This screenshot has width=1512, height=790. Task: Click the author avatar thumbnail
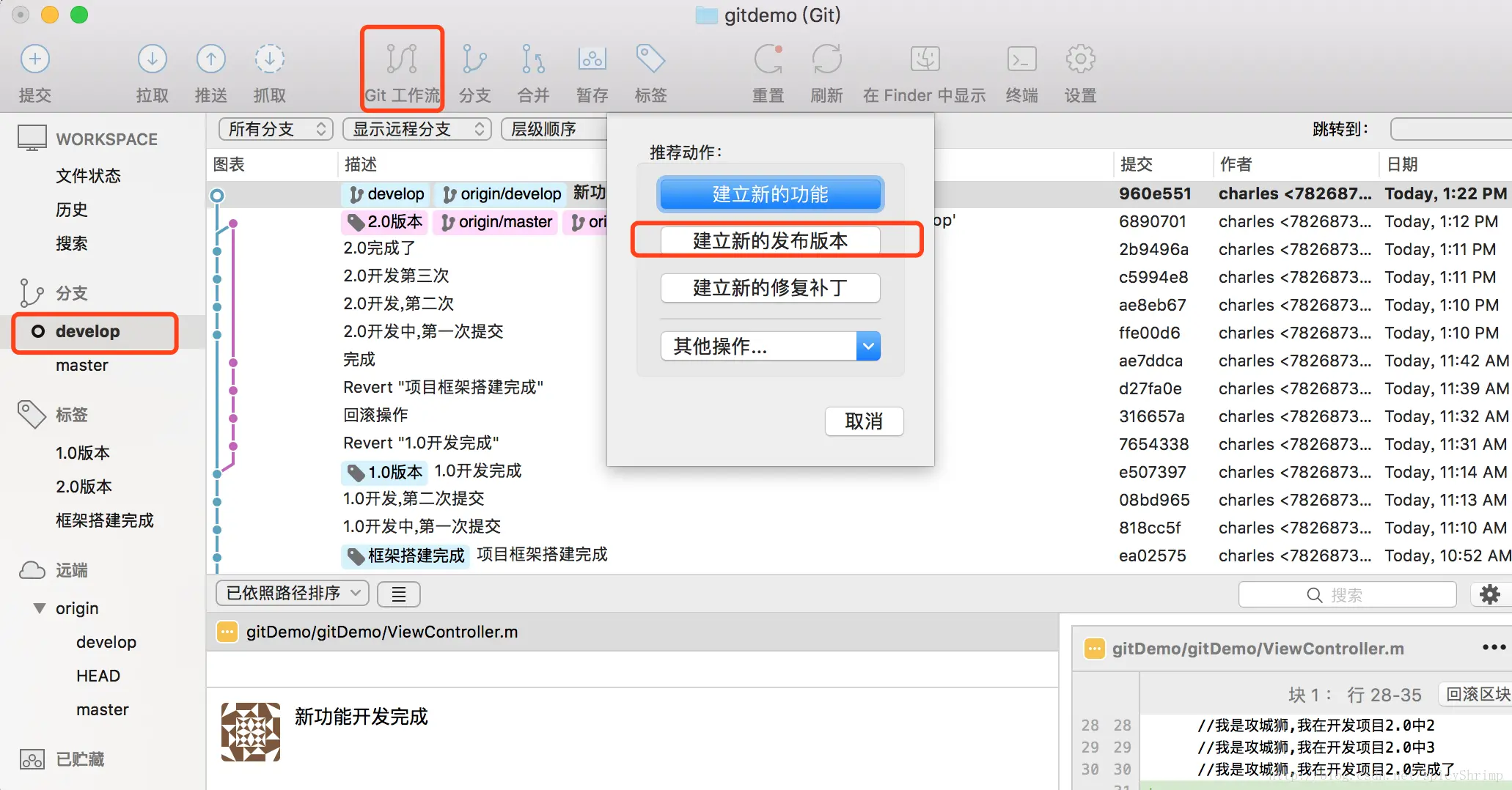[x=251, y=732]
